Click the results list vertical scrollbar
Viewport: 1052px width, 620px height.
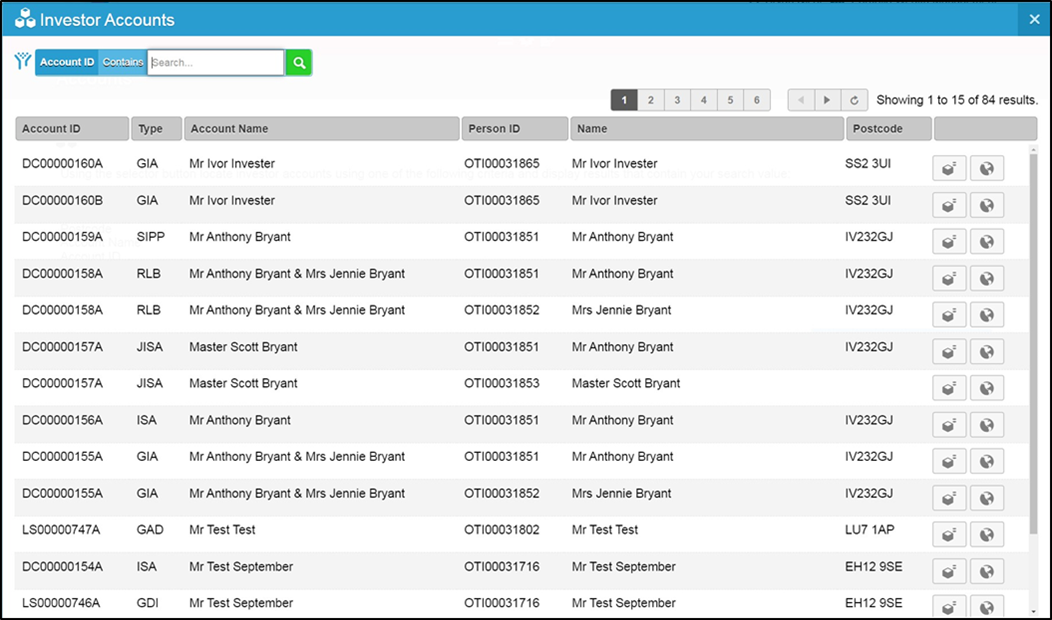click(x=1034, y=342)
